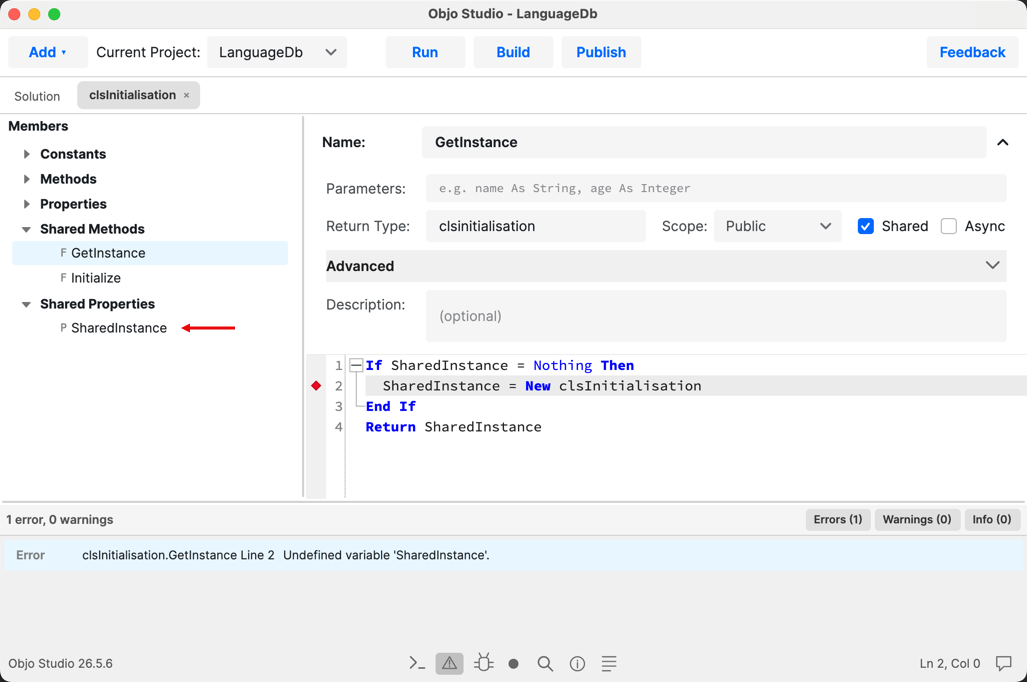Image resolution: width=1027 pixels, height=682 pixels.
Task: Click the breakpoint dot icon in status bar
Action: tap(514, 664)
